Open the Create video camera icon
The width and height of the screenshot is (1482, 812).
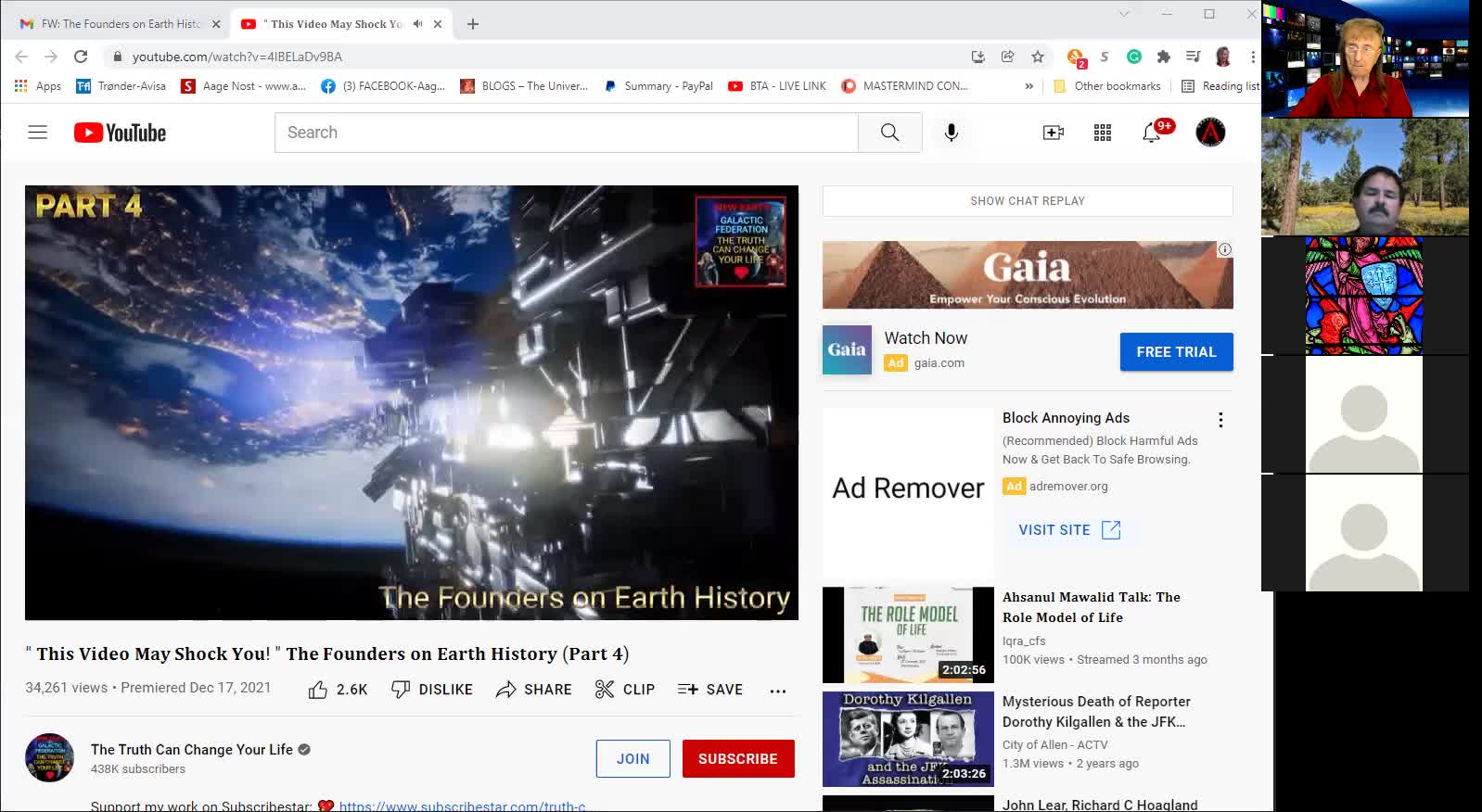click(1054, 133)
